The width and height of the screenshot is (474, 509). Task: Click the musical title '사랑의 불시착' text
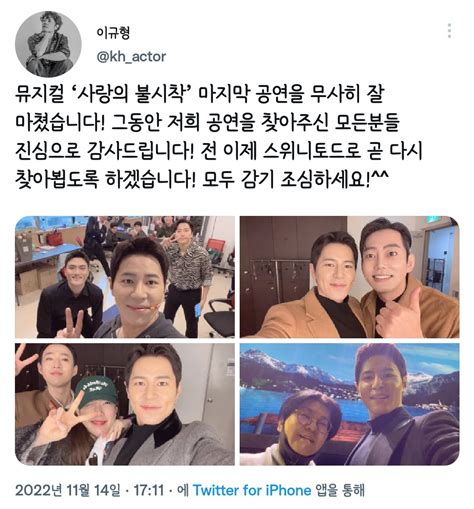click(132, 94)
